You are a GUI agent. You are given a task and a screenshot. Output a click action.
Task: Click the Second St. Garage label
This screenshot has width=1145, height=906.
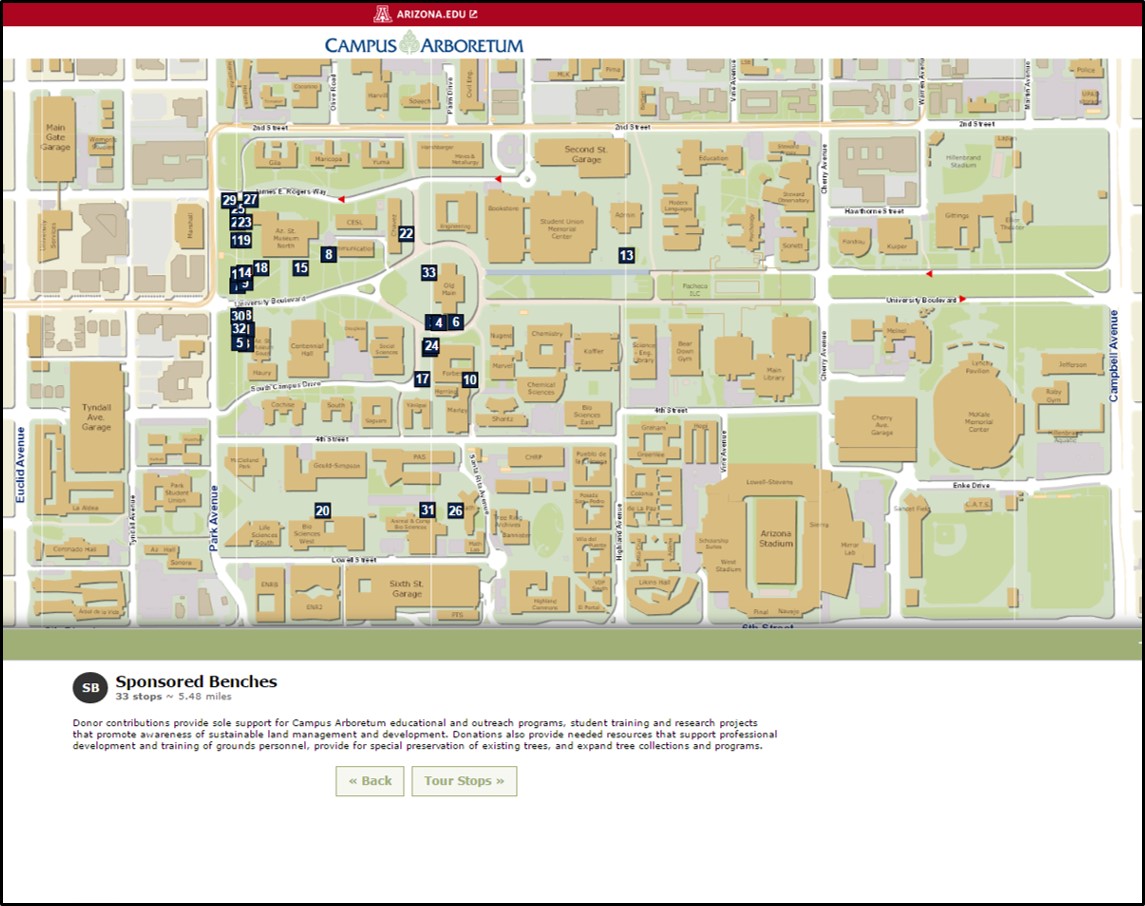[x=586, y=154]
